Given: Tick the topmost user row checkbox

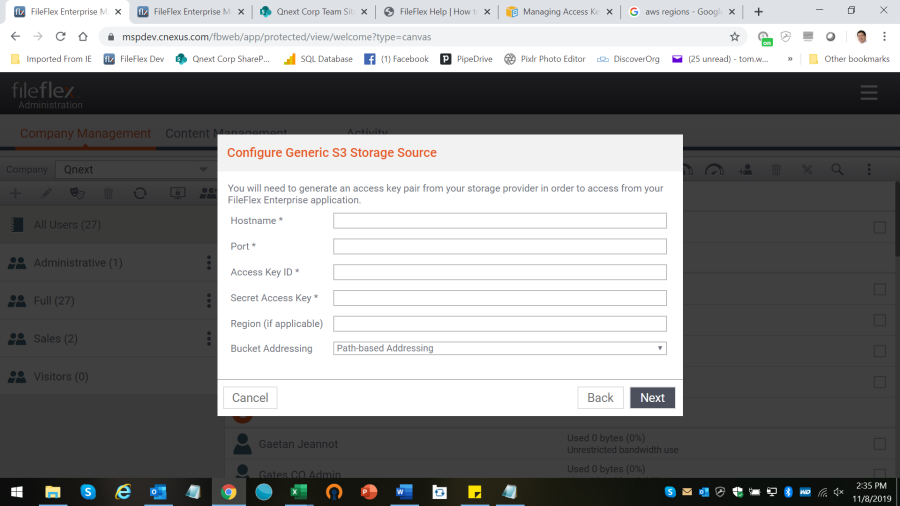Looking at the screenshot, I should [x=880, y=228].
